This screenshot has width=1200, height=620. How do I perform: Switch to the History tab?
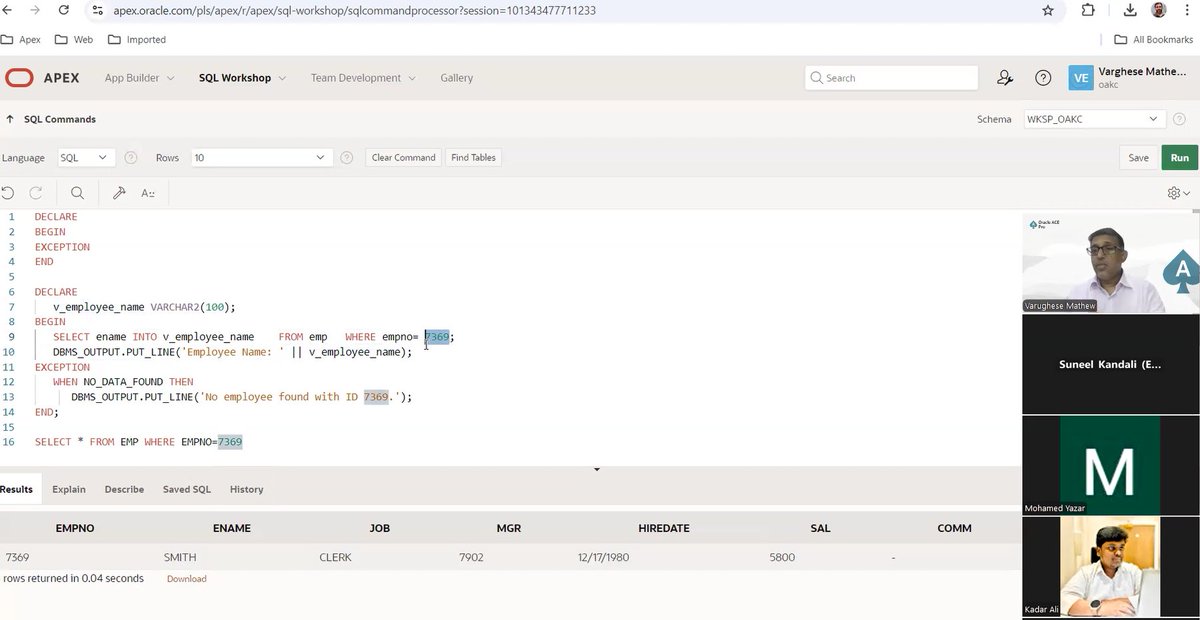click(246, 489)
